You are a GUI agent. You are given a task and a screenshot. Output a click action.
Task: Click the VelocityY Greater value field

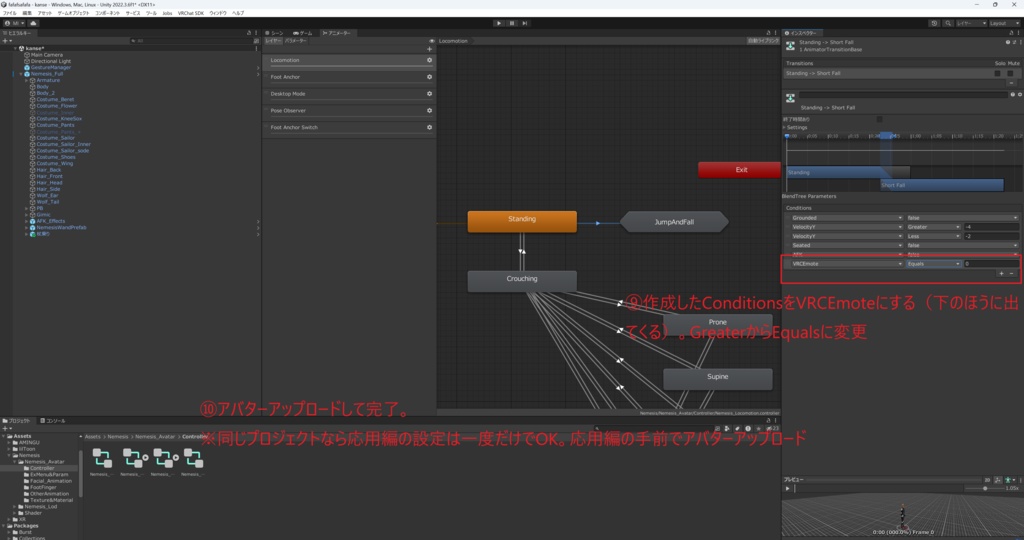991,227
